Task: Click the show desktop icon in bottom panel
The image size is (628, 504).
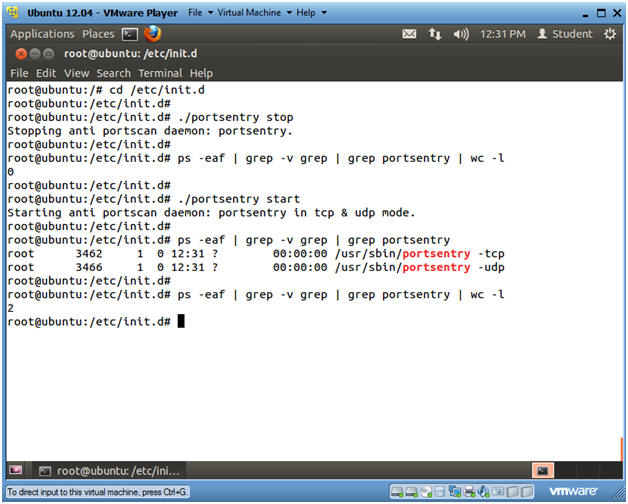Action: click(15, 470)
